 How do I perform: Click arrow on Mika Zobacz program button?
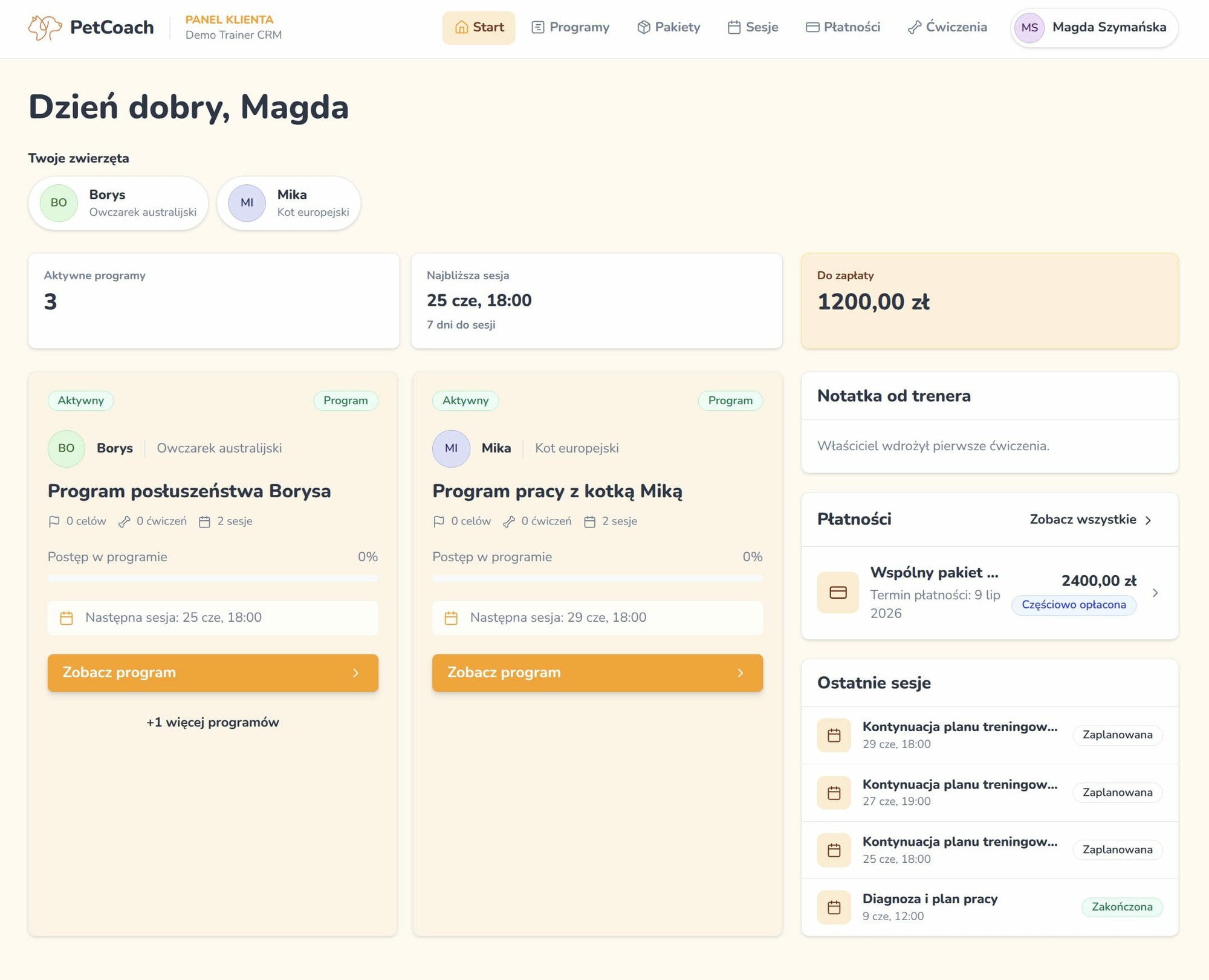point(740,673)
